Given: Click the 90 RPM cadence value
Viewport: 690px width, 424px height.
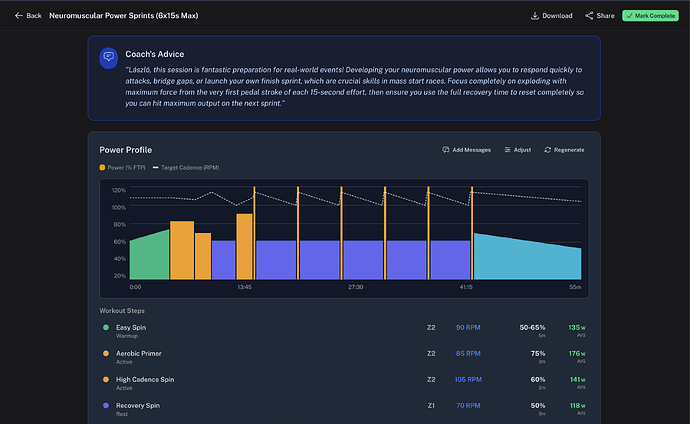Looking at the screenshot, I should [468, 328].
